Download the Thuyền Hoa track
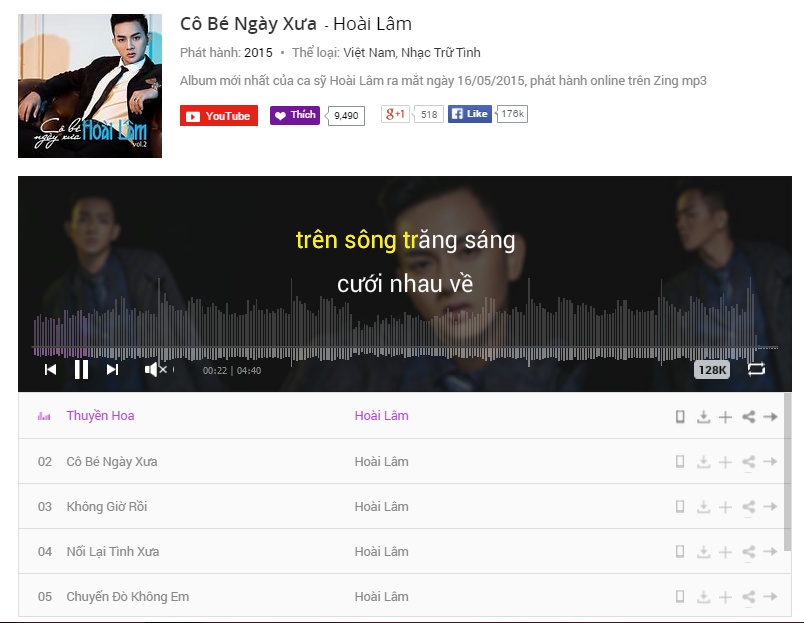 tap(704, 417)
